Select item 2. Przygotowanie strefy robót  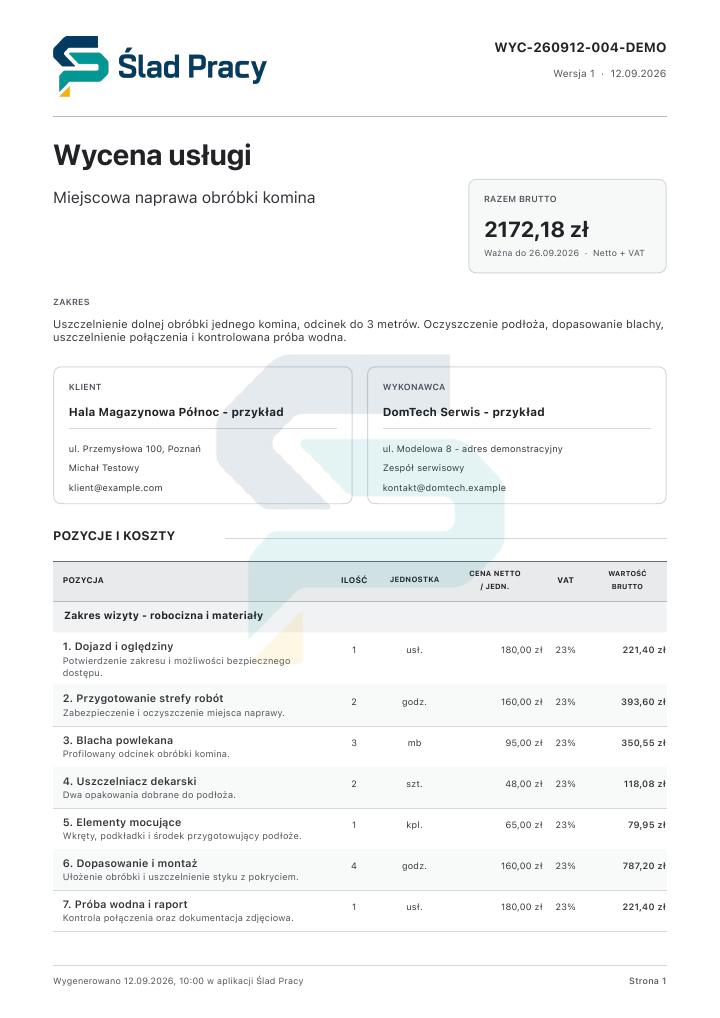pos(143,698)
